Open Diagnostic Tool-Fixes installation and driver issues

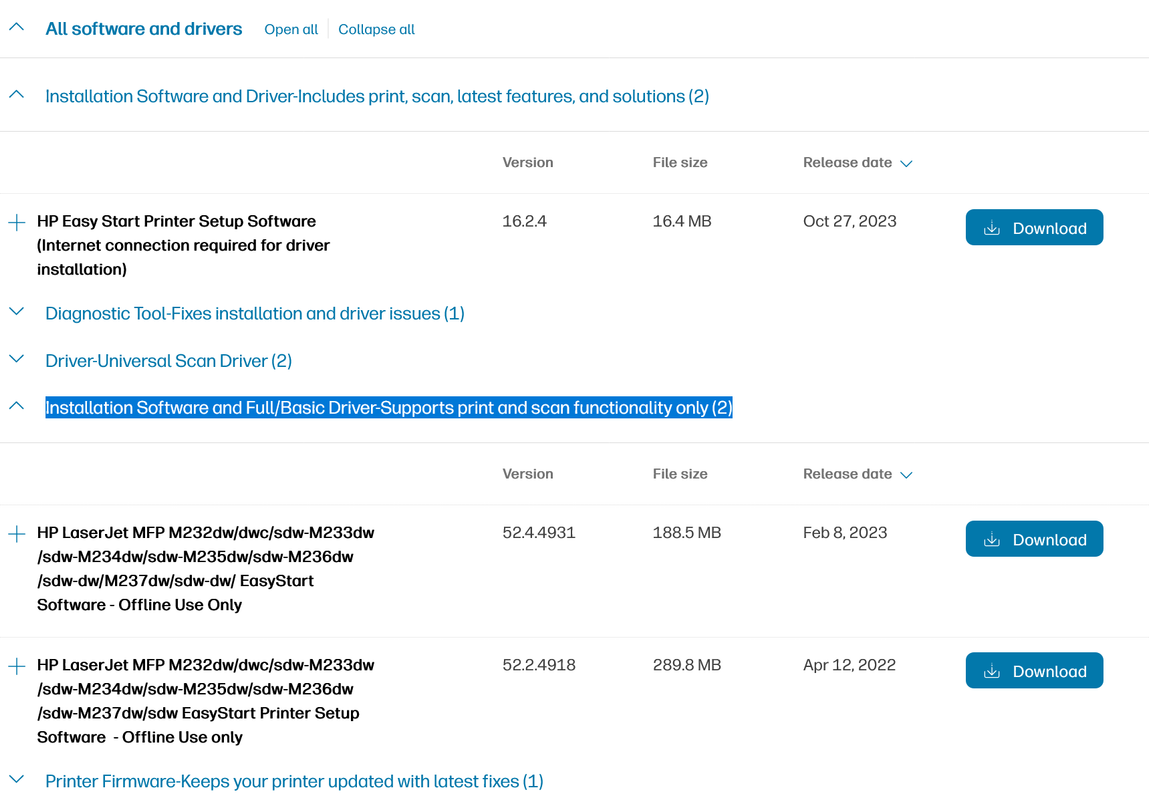255,314
